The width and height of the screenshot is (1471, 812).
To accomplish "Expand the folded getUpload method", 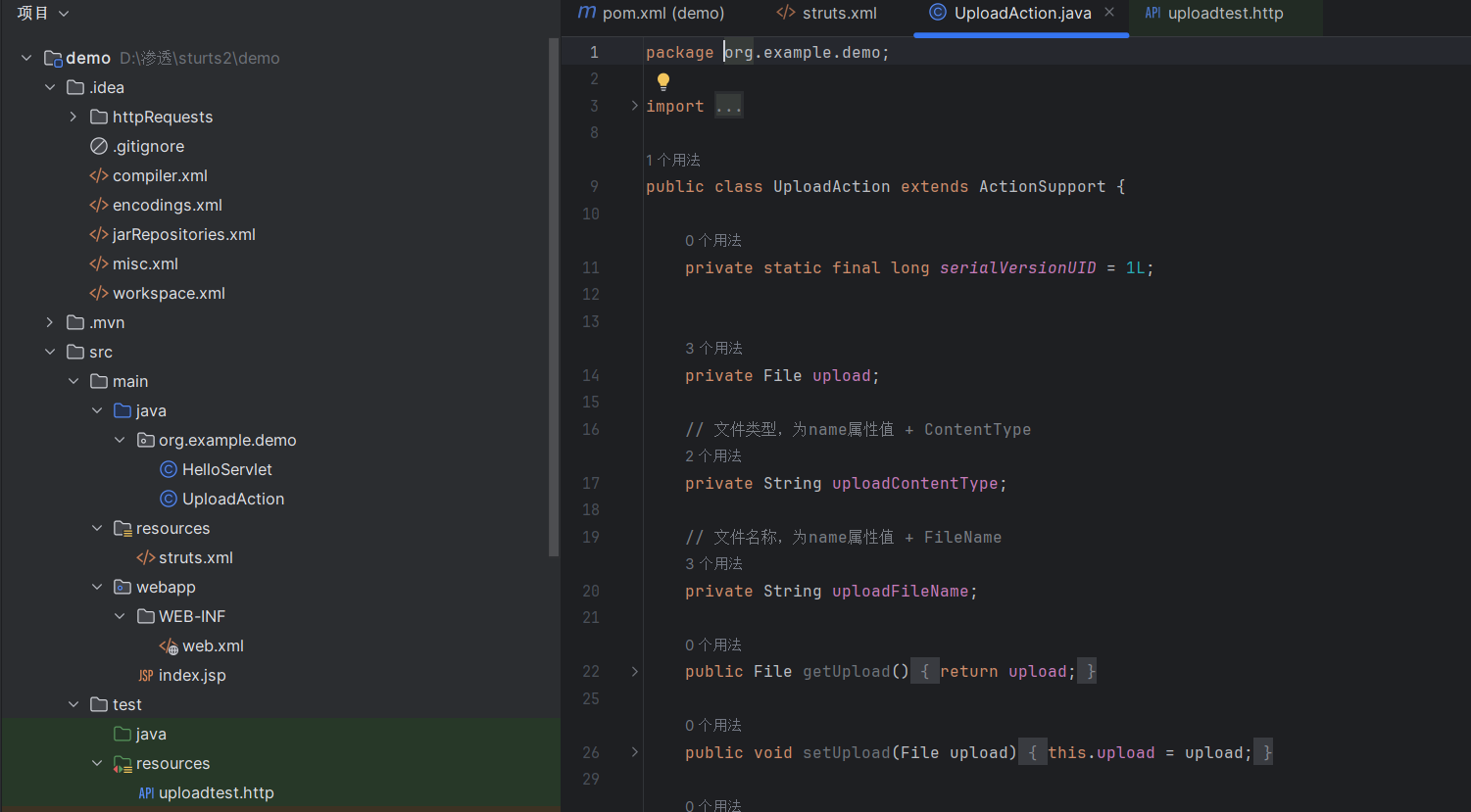I will tap(634, 671).
